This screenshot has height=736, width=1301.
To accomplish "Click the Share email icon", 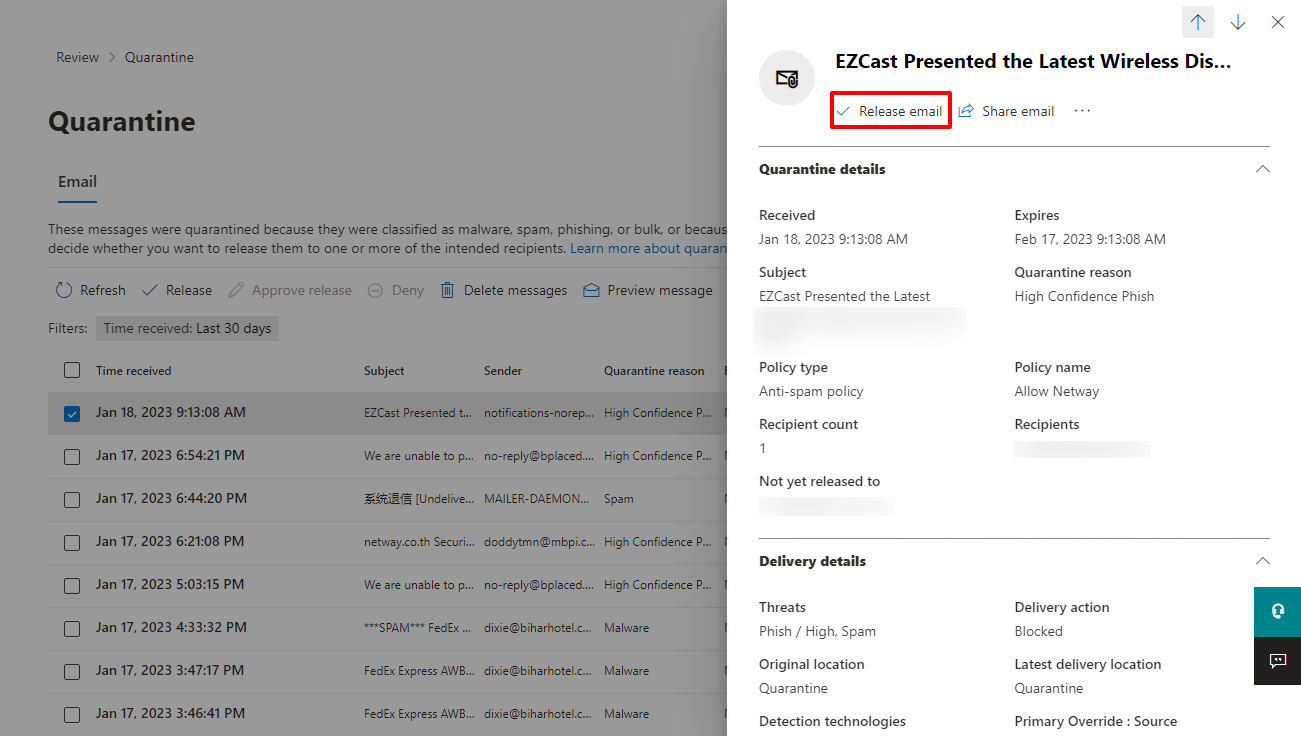I will (x=966, y=111).
